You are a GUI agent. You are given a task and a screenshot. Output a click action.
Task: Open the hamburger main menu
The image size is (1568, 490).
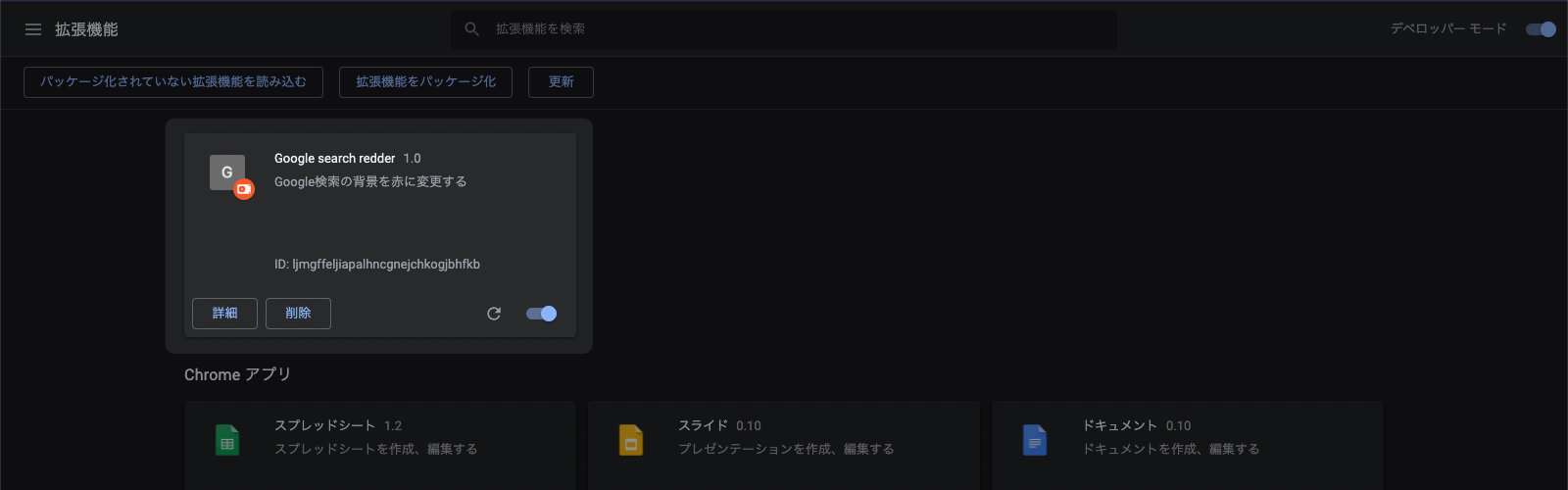33,29
